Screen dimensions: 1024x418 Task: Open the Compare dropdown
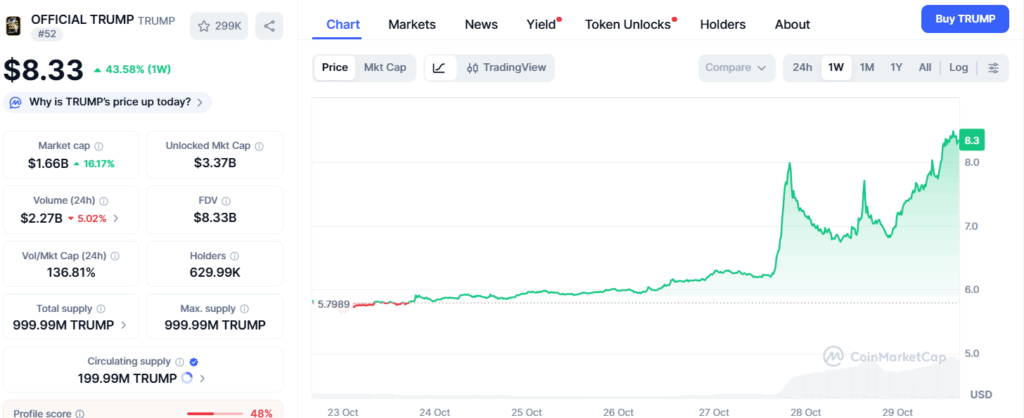click(737, 68)
